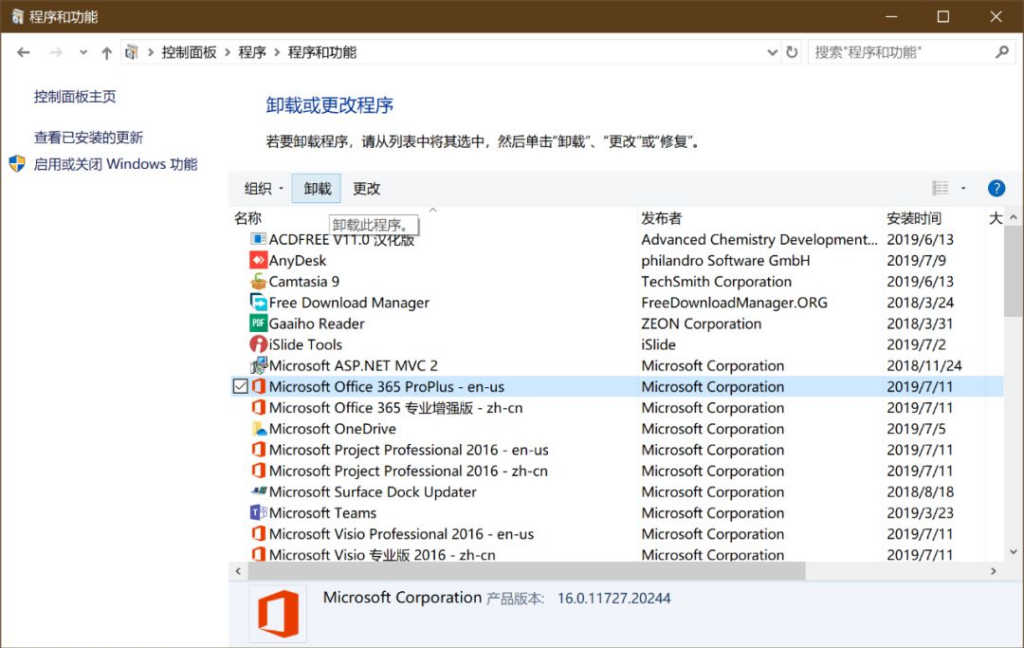Go back with the left arrow
This screenshot has width=1024, height=648.
coord(24,52)
